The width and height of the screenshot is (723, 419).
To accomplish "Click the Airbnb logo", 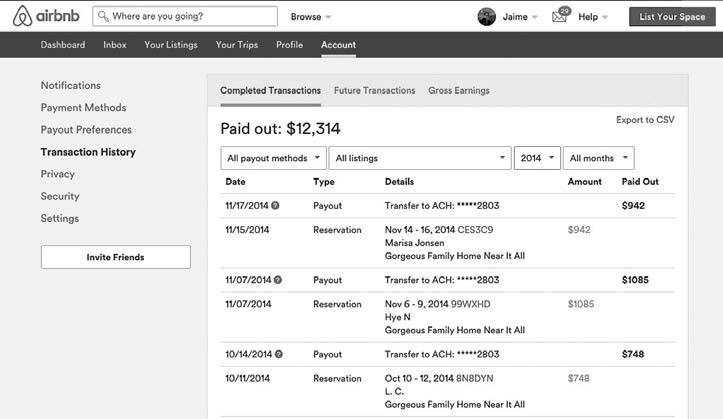I will (x=44, y=16).
